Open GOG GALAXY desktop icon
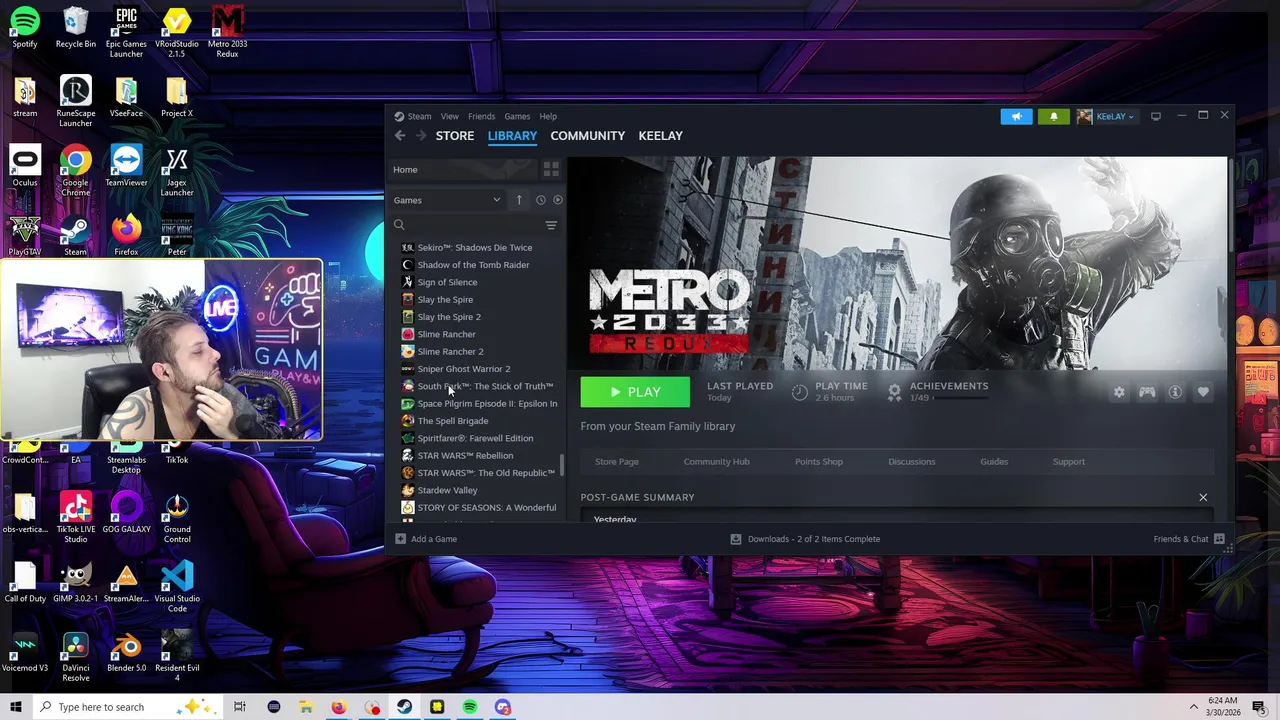This screenshot has height=720, width=1280. coord(126,513)
